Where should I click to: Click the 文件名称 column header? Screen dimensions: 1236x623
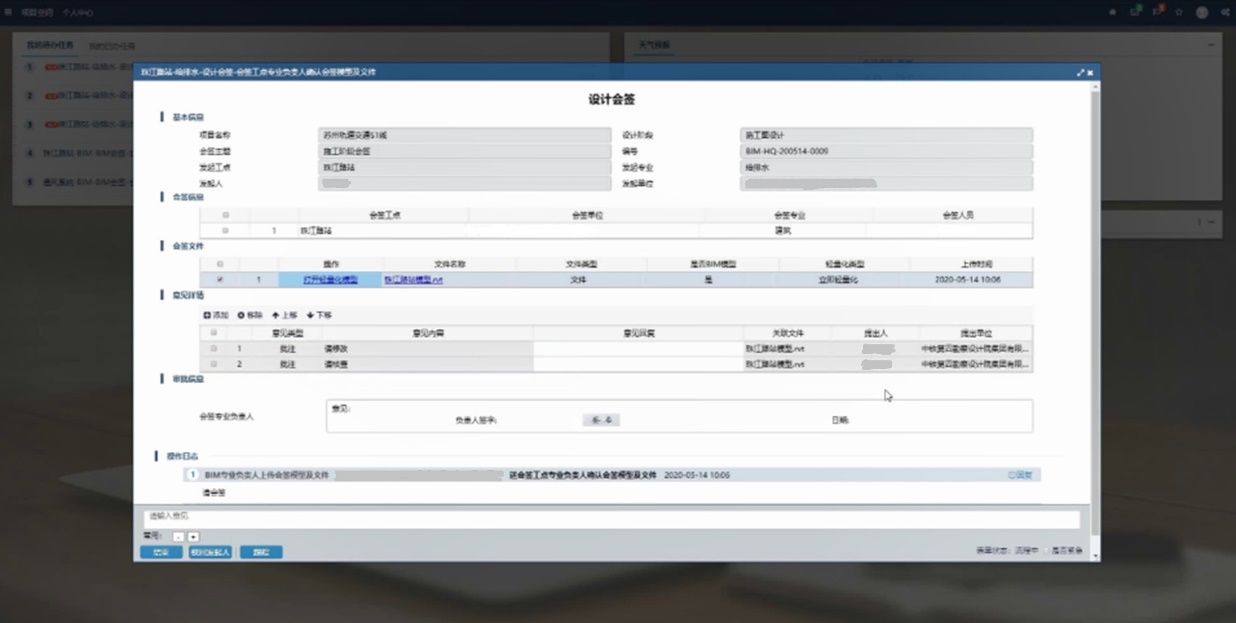[450, 264]
